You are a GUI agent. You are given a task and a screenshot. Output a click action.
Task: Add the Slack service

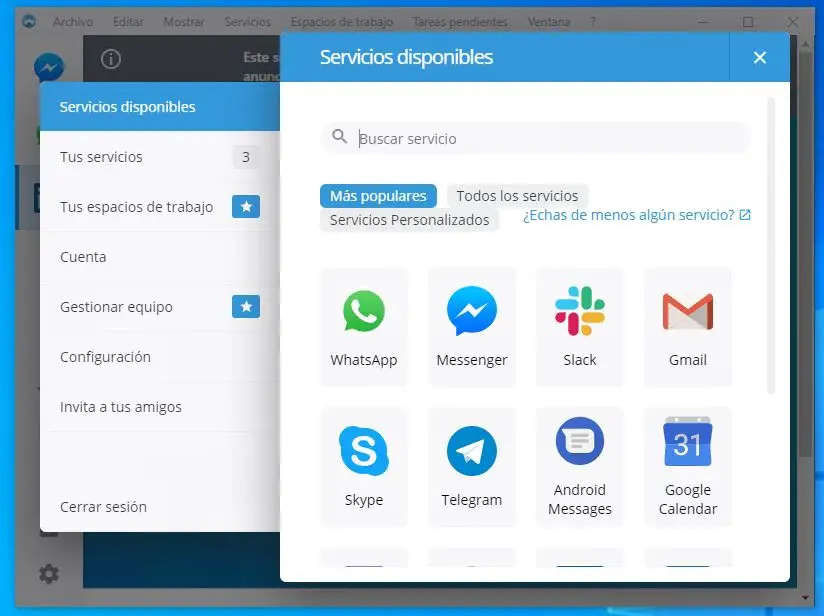(580, 326)
